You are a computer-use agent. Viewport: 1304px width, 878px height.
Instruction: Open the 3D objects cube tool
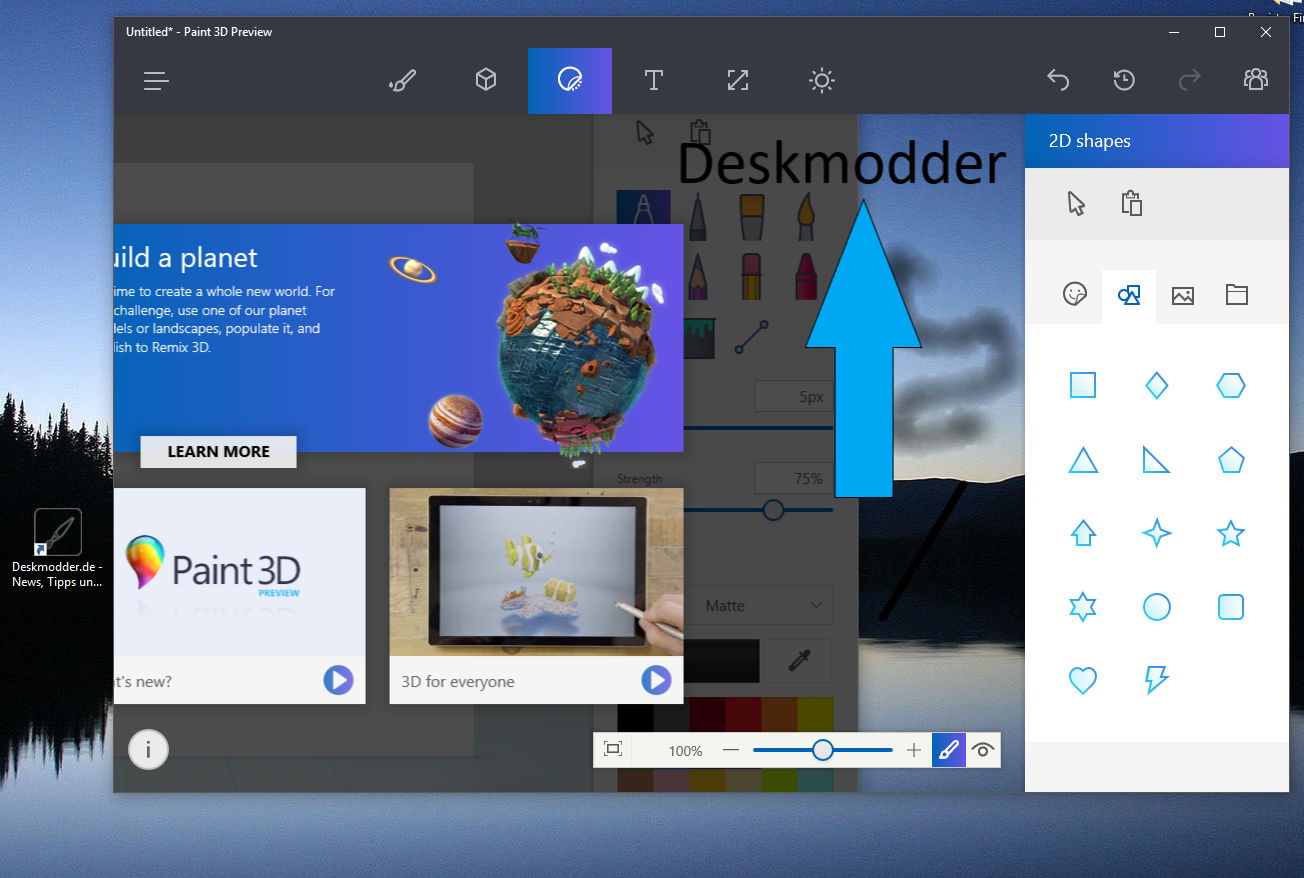point(486,80)
